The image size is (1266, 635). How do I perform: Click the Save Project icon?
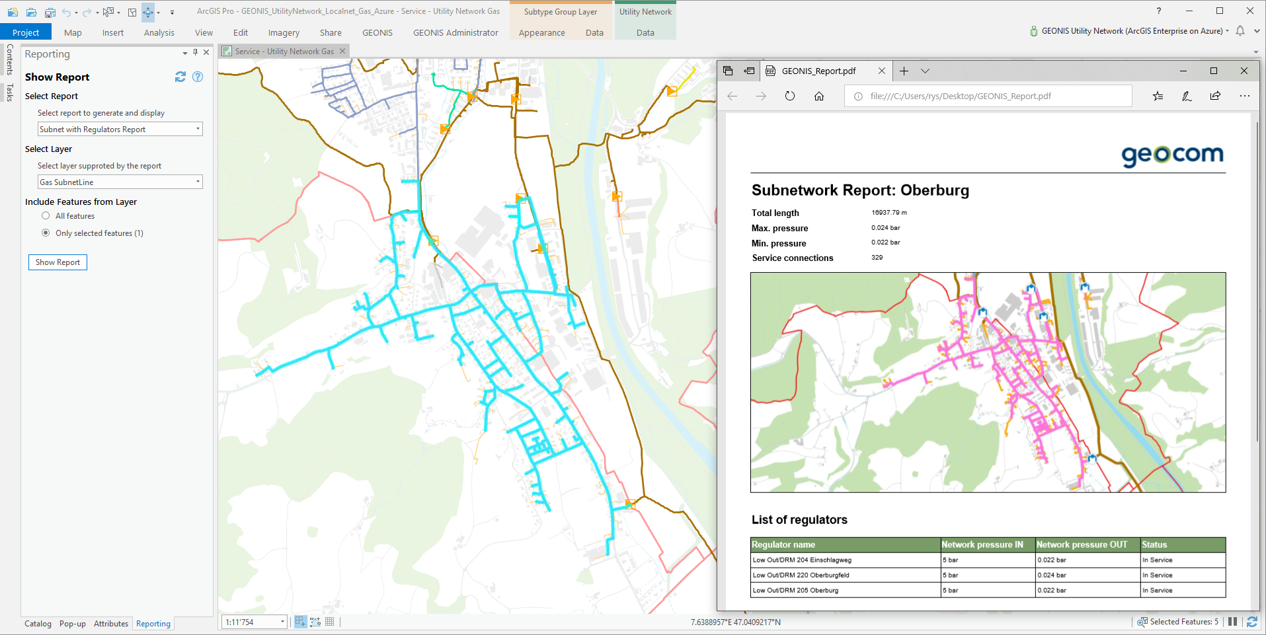click(49, 12)
